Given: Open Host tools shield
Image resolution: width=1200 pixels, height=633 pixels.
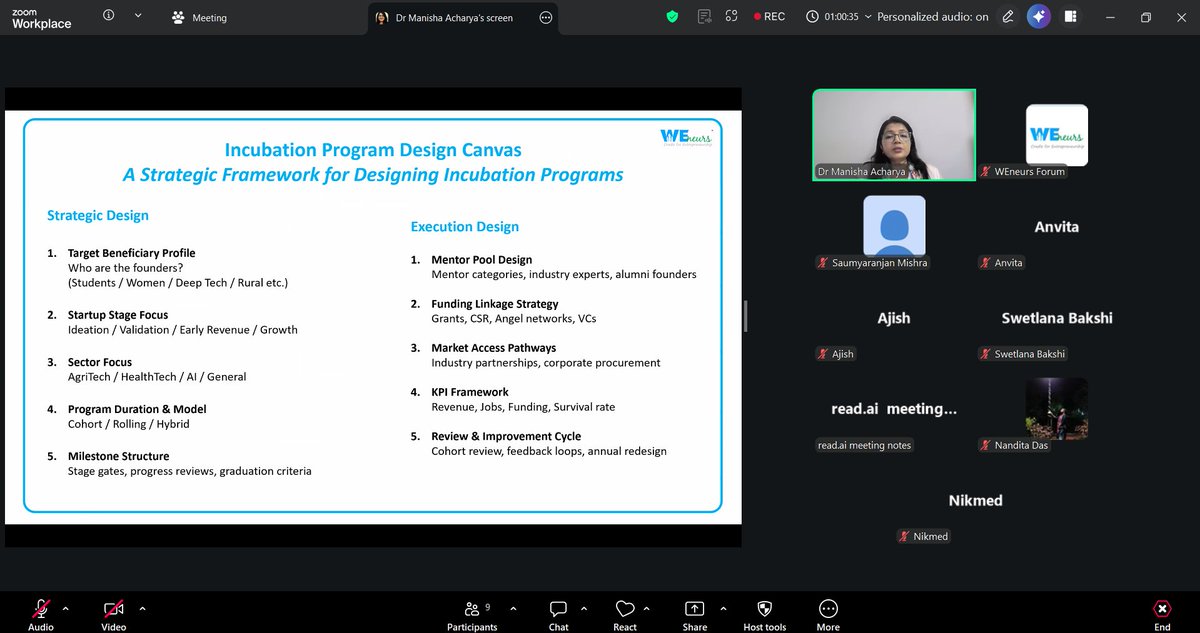Looking at the screenshot, I should click(764, 614).
